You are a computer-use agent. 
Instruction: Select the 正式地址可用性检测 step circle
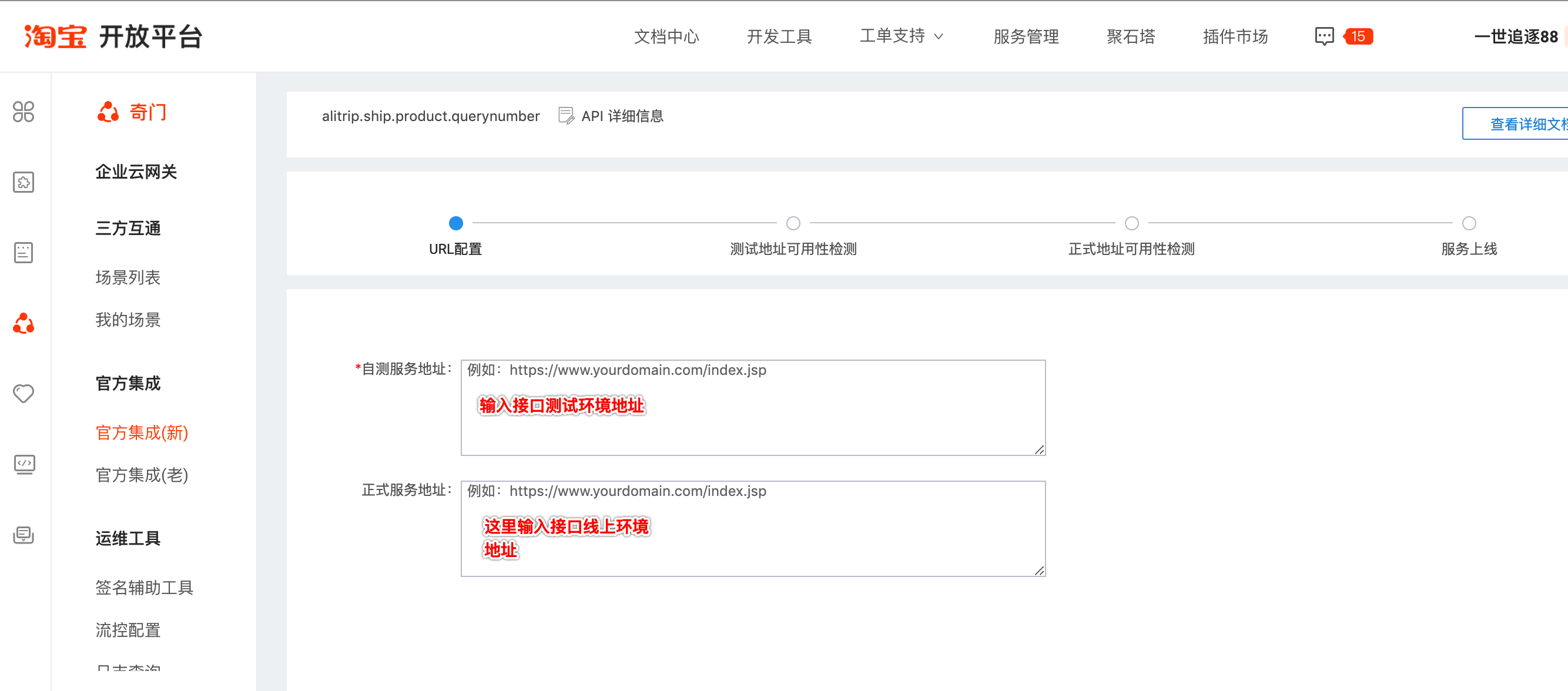pyautogui.click(x=1131, y=223)
